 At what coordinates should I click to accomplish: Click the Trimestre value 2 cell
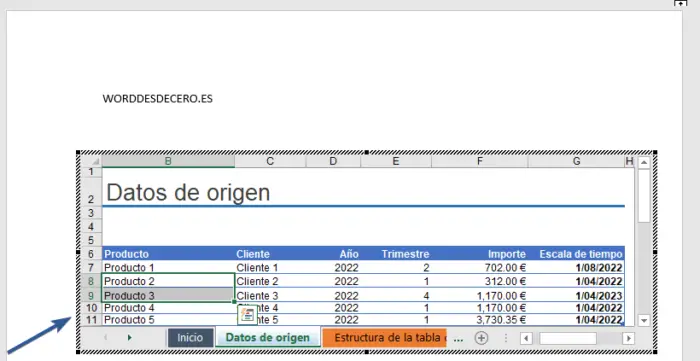click(396, 268)
